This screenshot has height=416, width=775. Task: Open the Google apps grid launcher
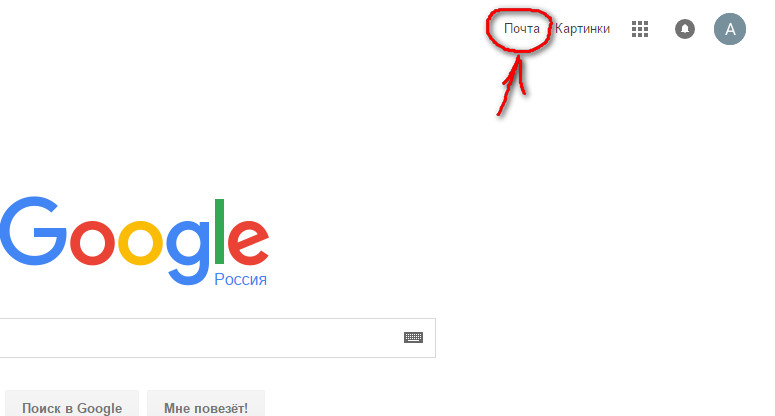pos(640,29)
